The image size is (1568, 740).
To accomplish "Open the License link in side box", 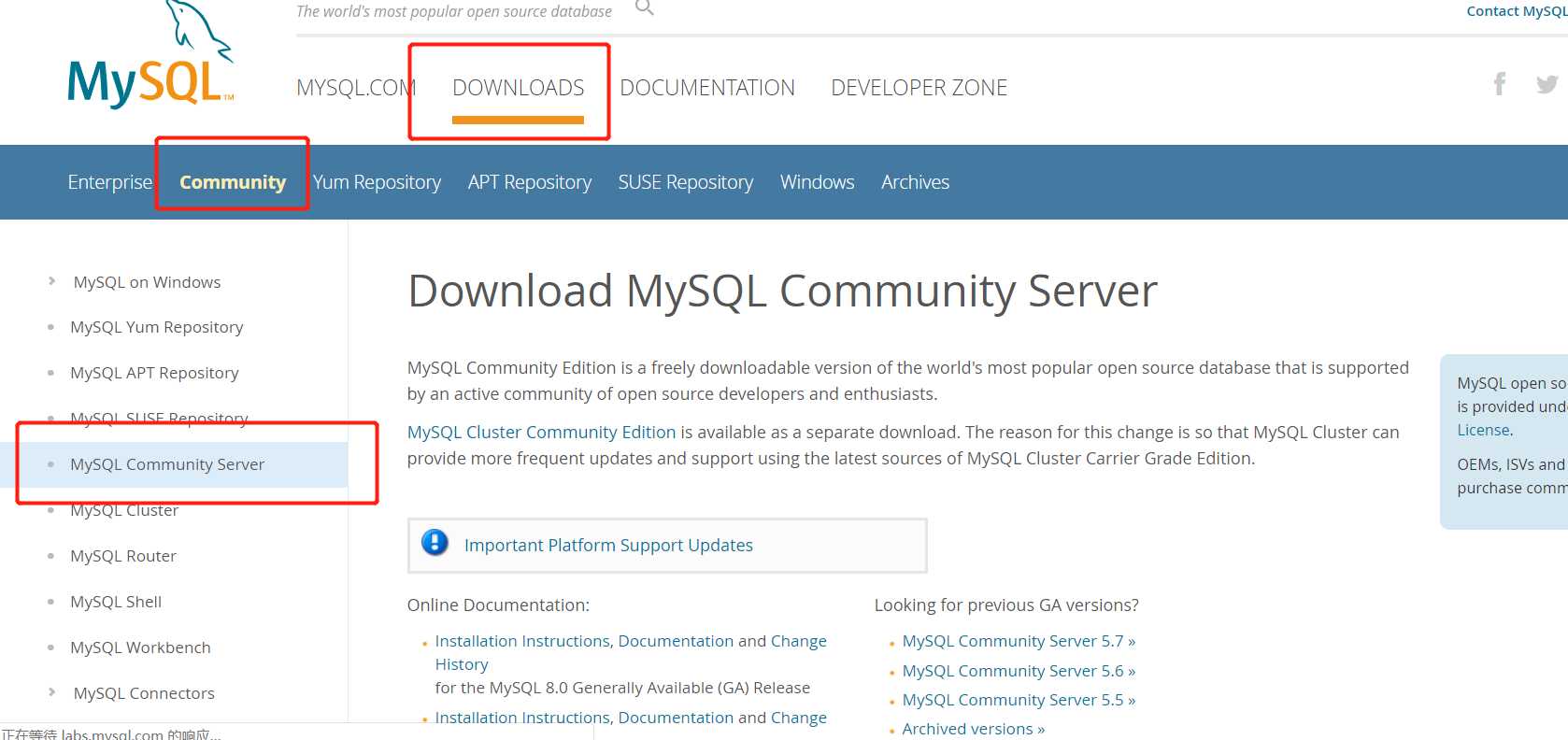I will coord(1484,430).
